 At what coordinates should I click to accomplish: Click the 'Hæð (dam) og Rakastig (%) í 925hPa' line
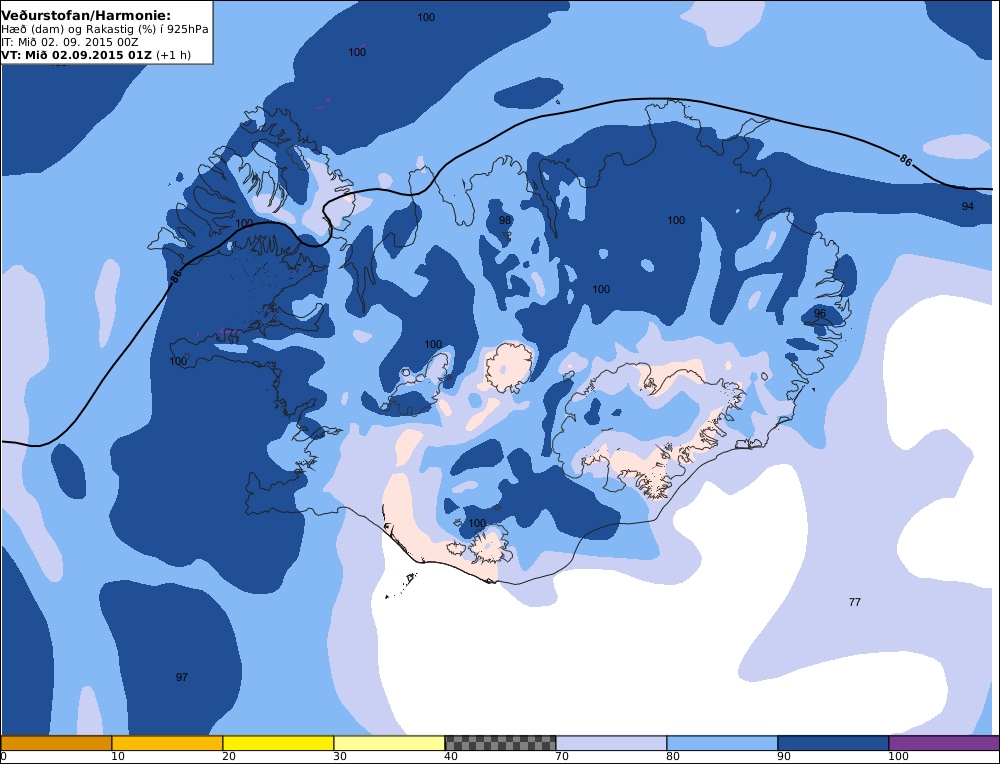(105, 29)
